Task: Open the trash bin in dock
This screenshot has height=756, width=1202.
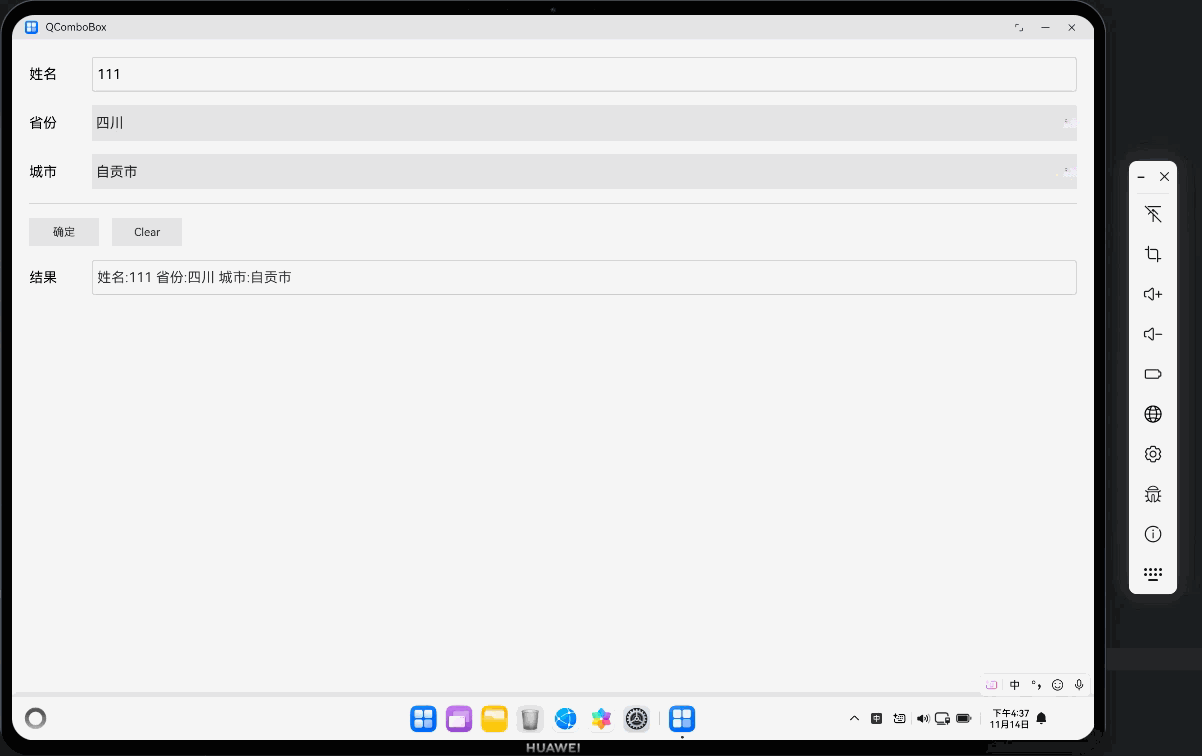Action: [x=530, y=718]
